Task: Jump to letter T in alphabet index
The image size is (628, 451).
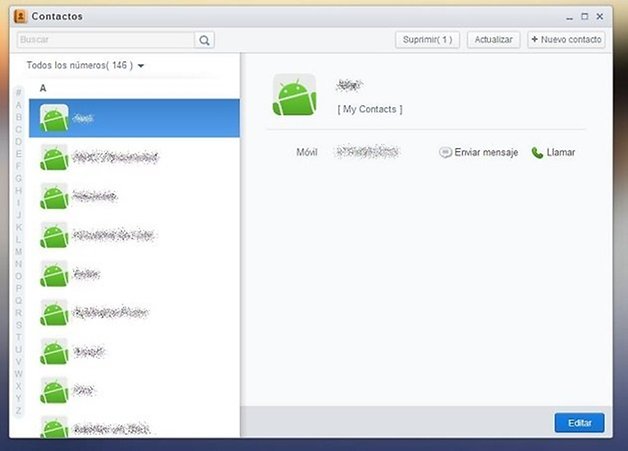Action: pyautogui.click(x=18, y=337)
